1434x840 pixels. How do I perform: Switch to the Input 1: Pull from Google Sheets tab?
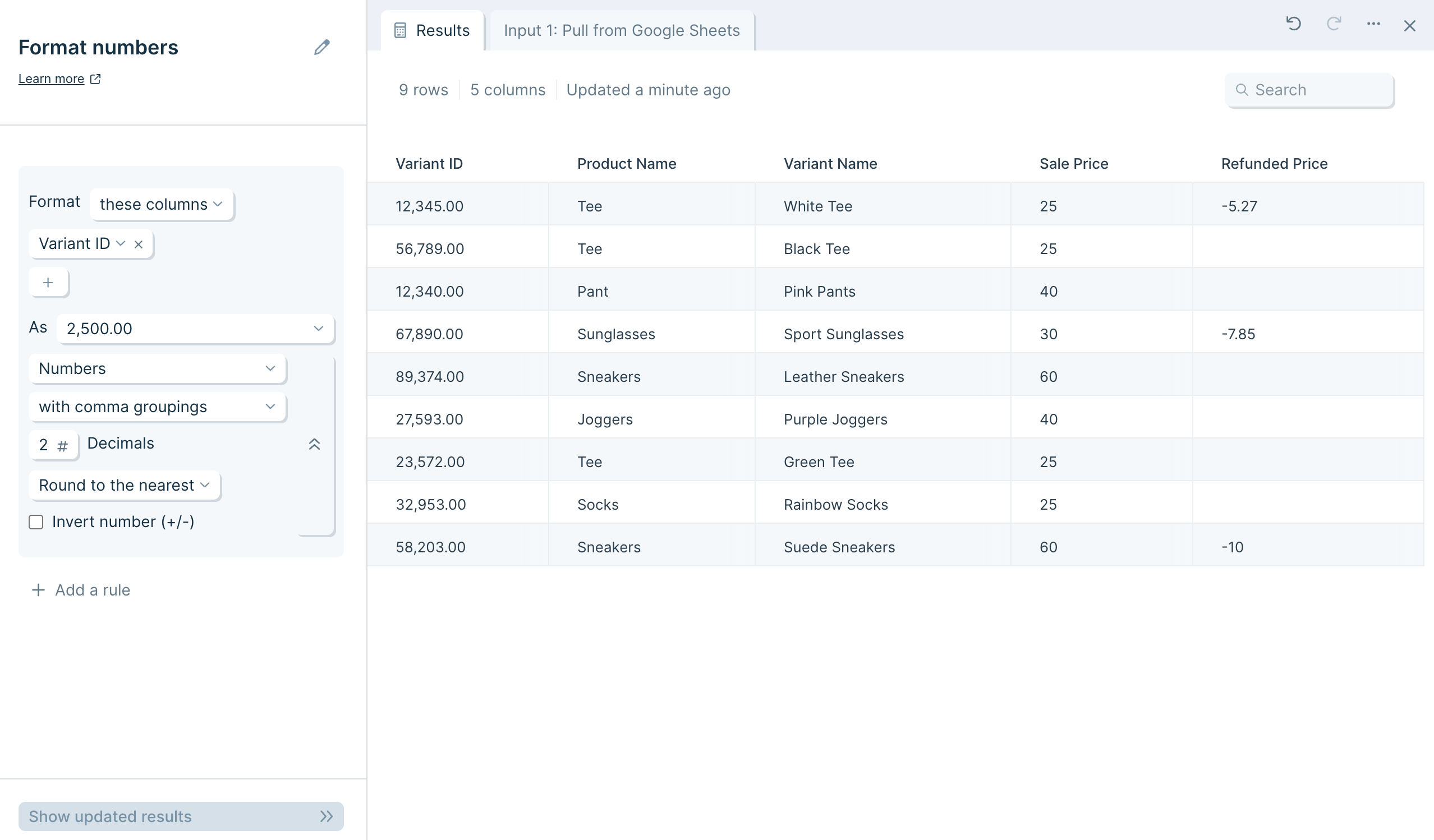(622, 30)
